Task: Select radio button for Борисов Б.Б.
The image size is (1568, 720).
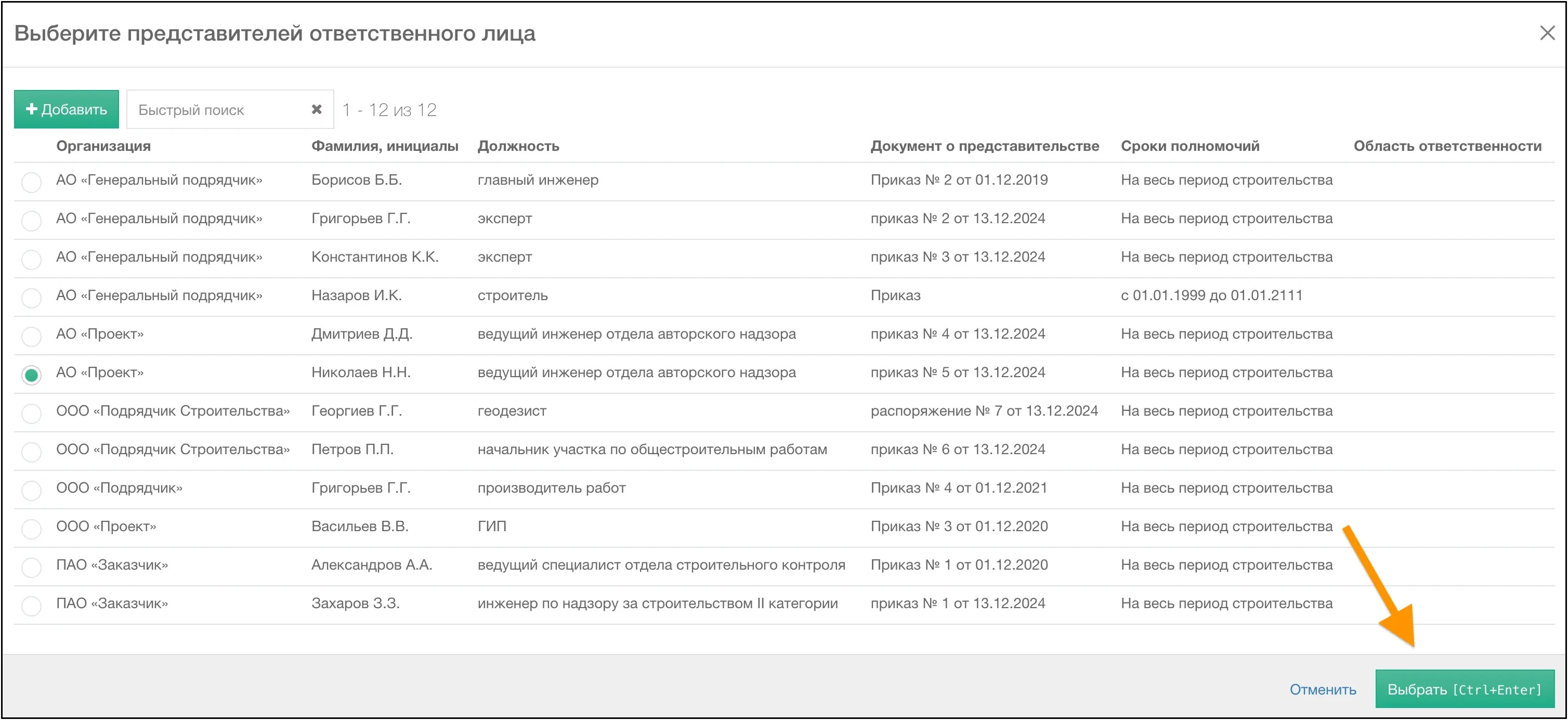Action: pos(31,182)
